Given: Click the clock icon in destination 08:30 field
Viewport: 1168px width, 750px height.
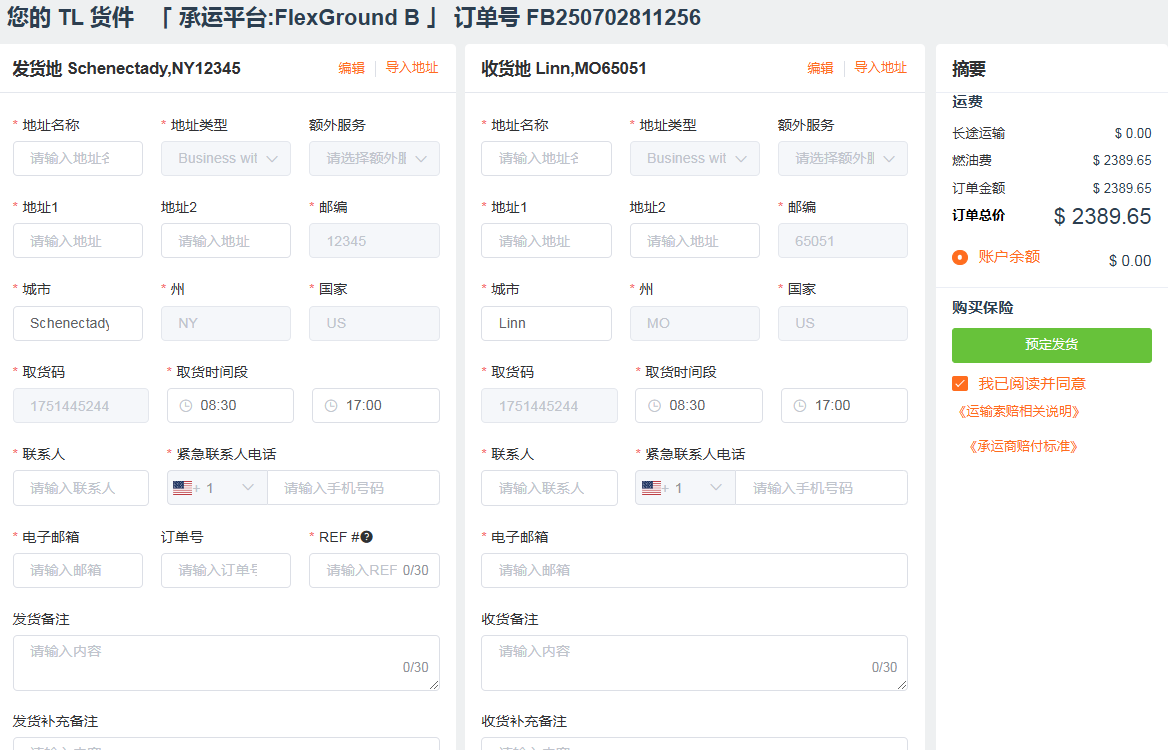Looking at the screenshot, I should pyautogui.click(x=654, y=406).
